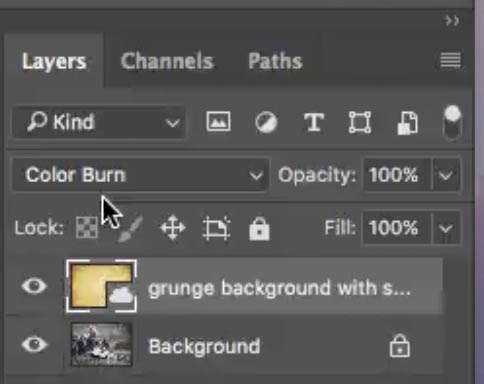
Task: Open the Layers panel hamburger menu
Action: pyautogui.click(x=450, y=60)
